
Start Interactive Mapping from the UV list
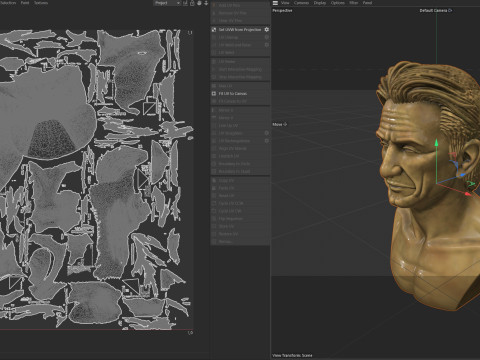(240, 69)
